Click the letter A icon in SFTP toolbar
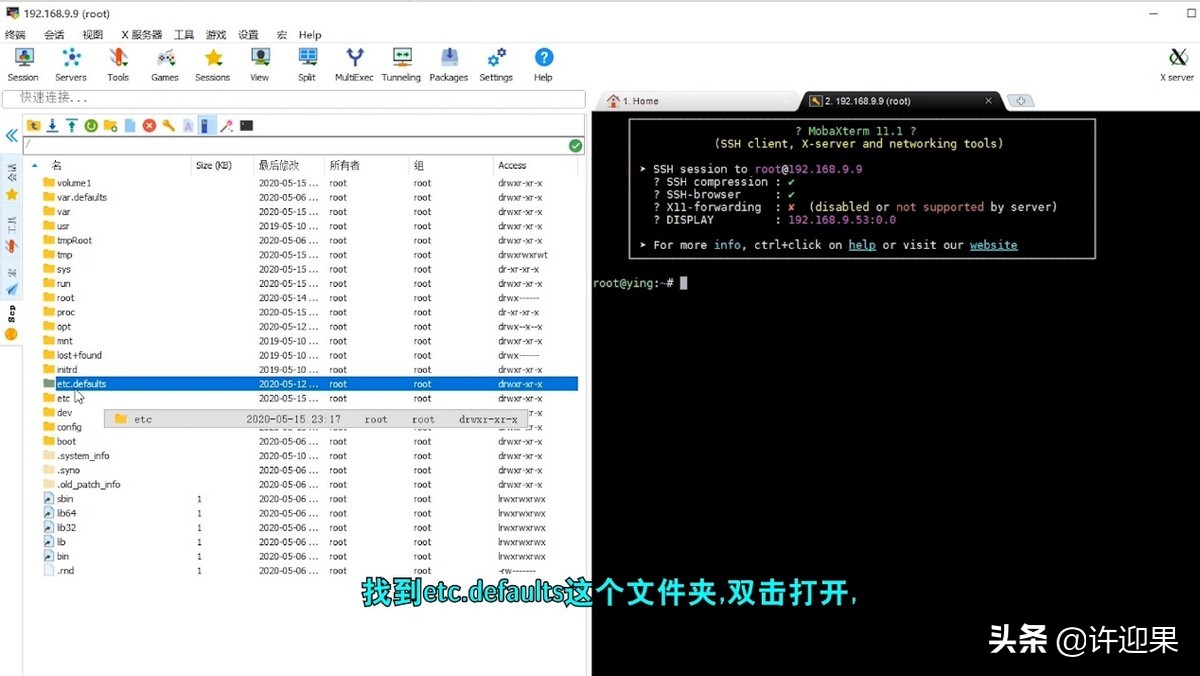 [x=187, y=126]
